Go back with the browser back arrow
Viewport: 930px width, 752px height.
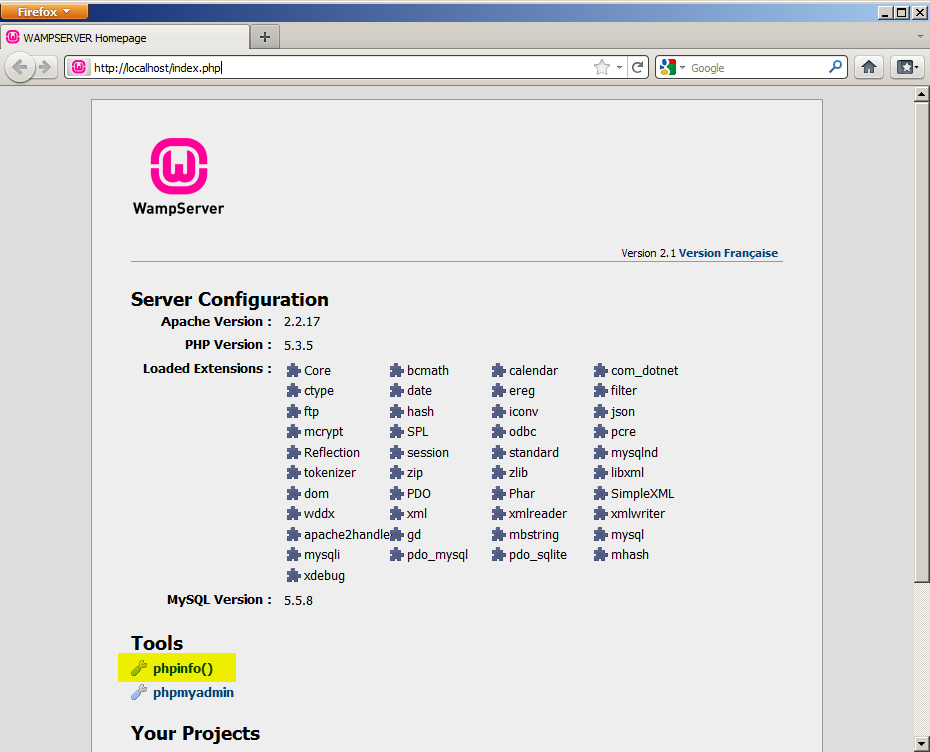(20, 67)
